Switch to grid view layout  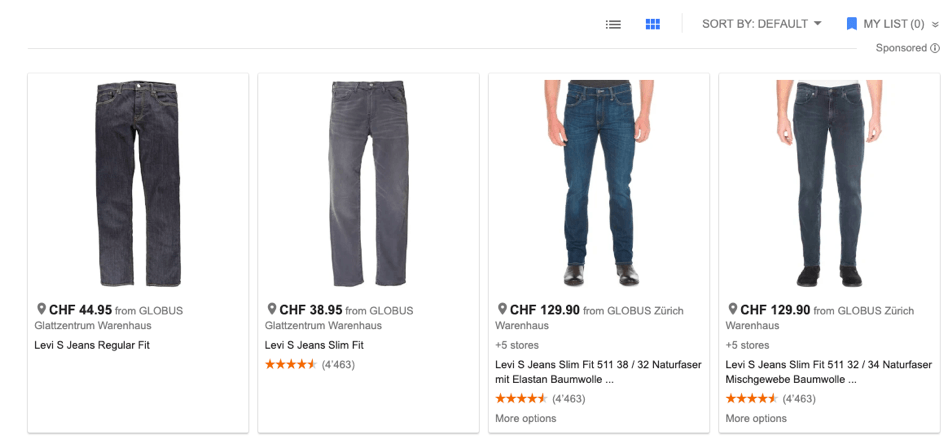(x=653, y=24)
